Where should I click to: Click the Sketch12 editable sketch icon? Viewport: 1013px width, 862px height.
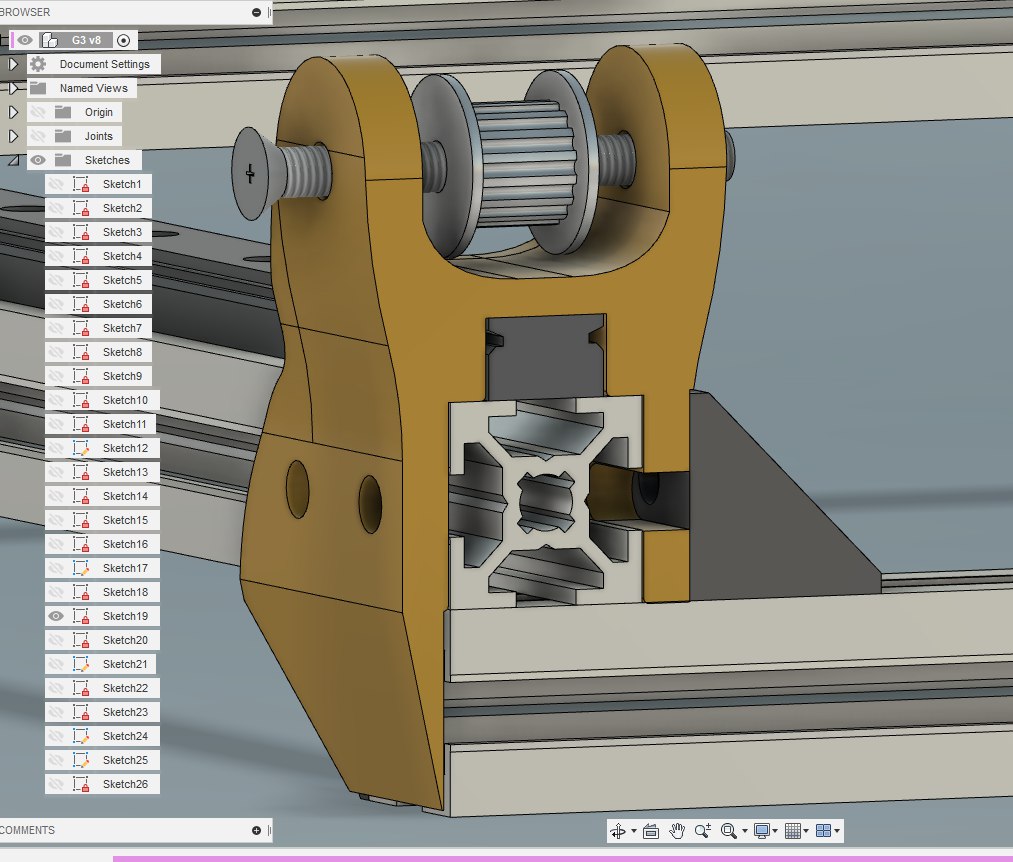[x=81, y=448]
